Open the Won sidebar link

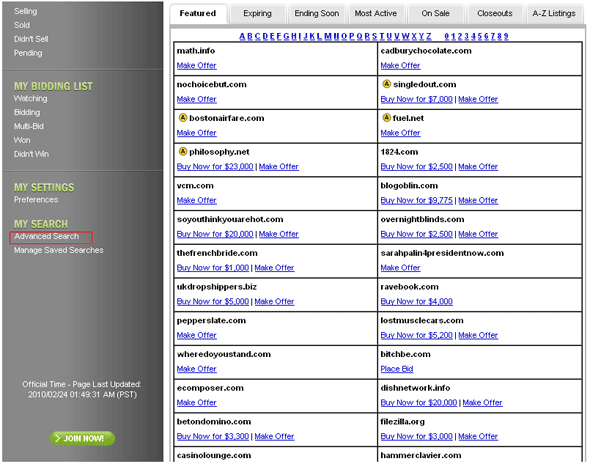(22, 140)
